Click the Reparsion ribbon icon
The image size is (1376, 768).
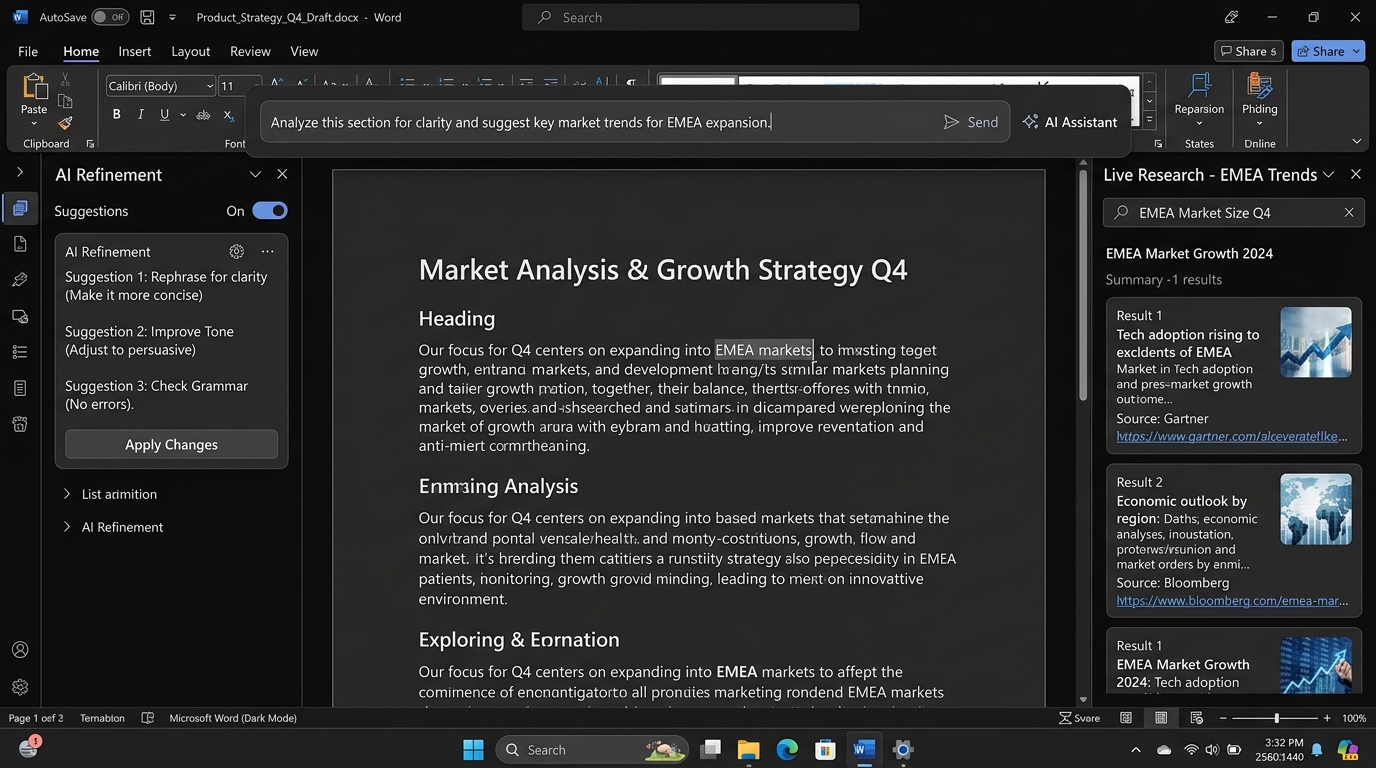[x=1199, y=86]
